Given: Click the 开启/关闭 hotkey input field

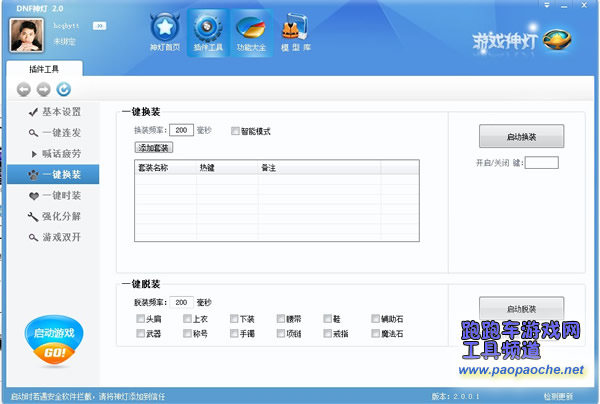Looking at the screenshot, I should 541,163.
